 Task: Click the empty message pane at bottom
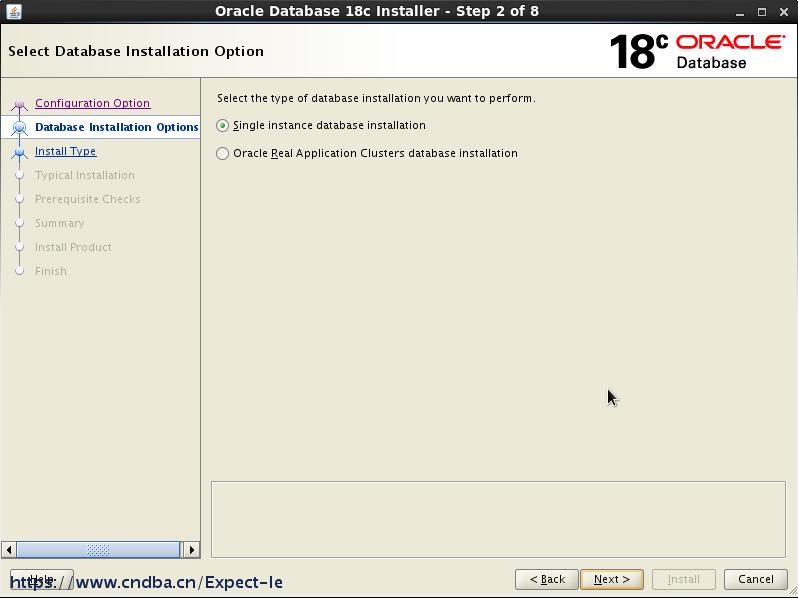click(498, 520)
